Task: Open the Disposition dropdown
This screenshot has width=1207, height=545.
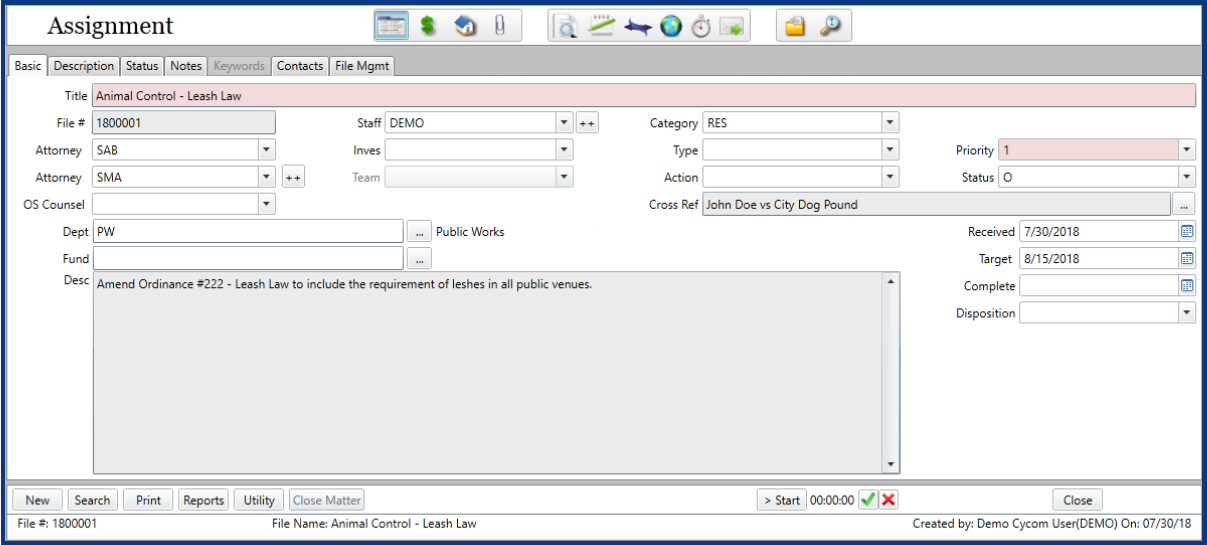Action: click(x=1187, y=313)
